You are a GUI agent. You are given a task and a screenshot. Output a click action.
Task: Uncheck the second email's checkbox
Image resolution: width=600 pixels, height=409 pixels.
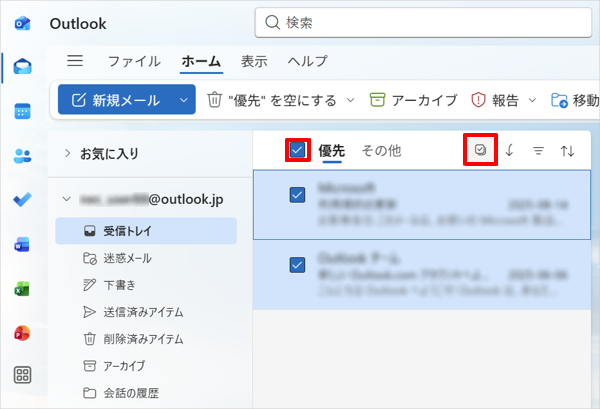pos(297,265)
